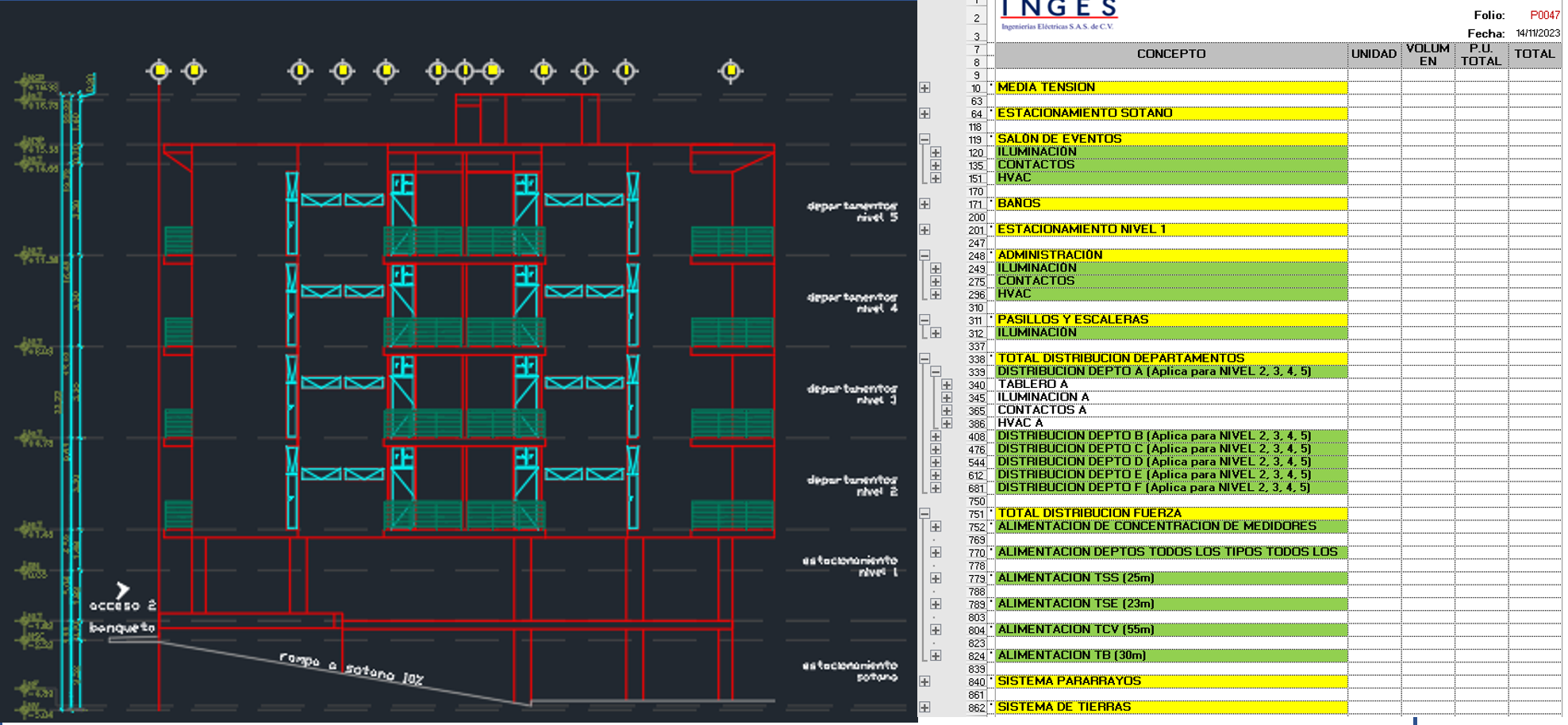The width and height of the screenshot is (1568, 725).
Task: Click the row 201 header
Action: point(976,231)
